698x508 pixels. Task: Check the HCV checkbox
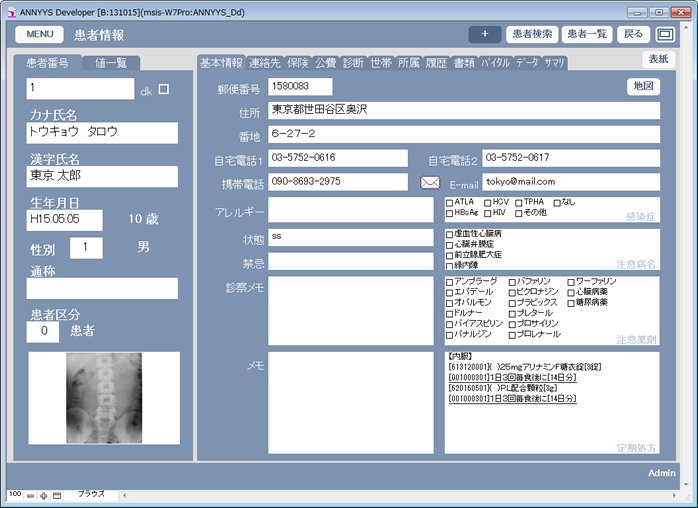(x=488, y=203)
